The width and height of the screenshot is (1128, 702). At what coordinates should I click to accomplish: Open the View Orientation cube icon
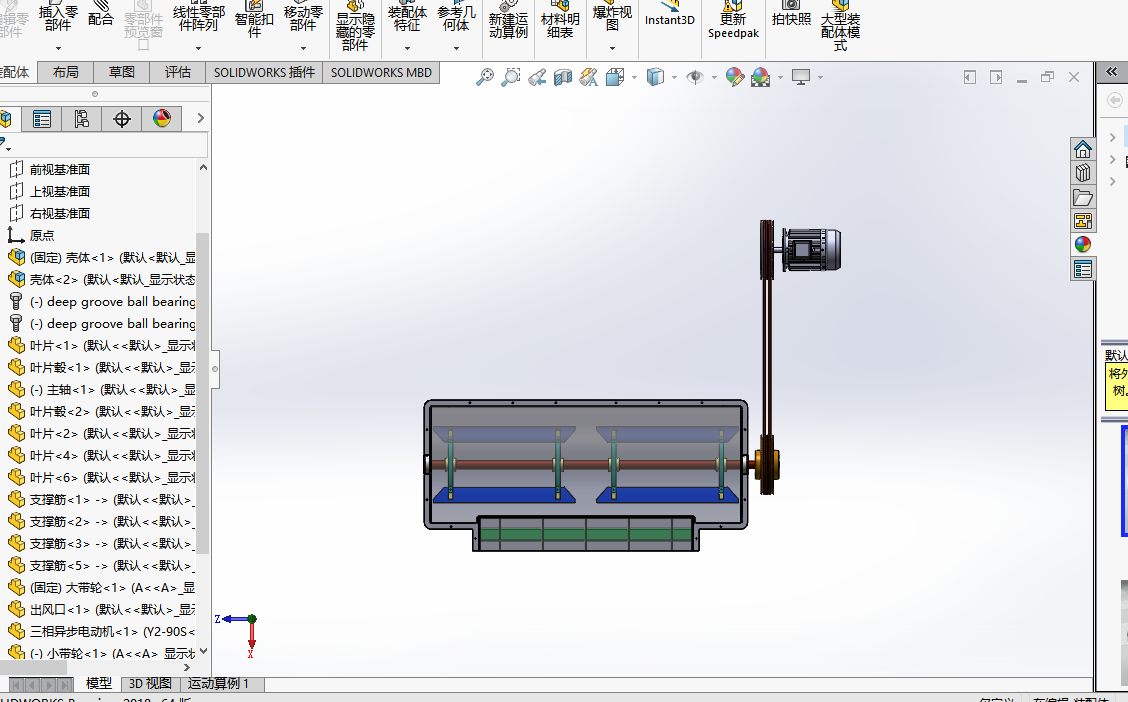[615, 77]
